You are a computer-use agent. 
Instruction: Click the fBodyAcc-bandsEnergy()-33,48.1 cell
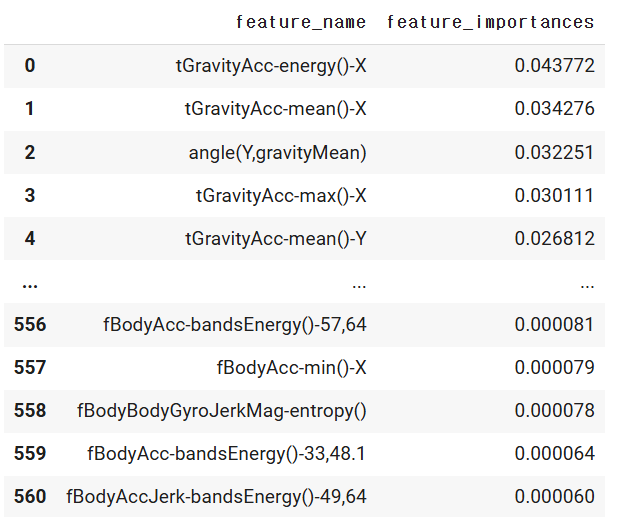click(226, 454)
